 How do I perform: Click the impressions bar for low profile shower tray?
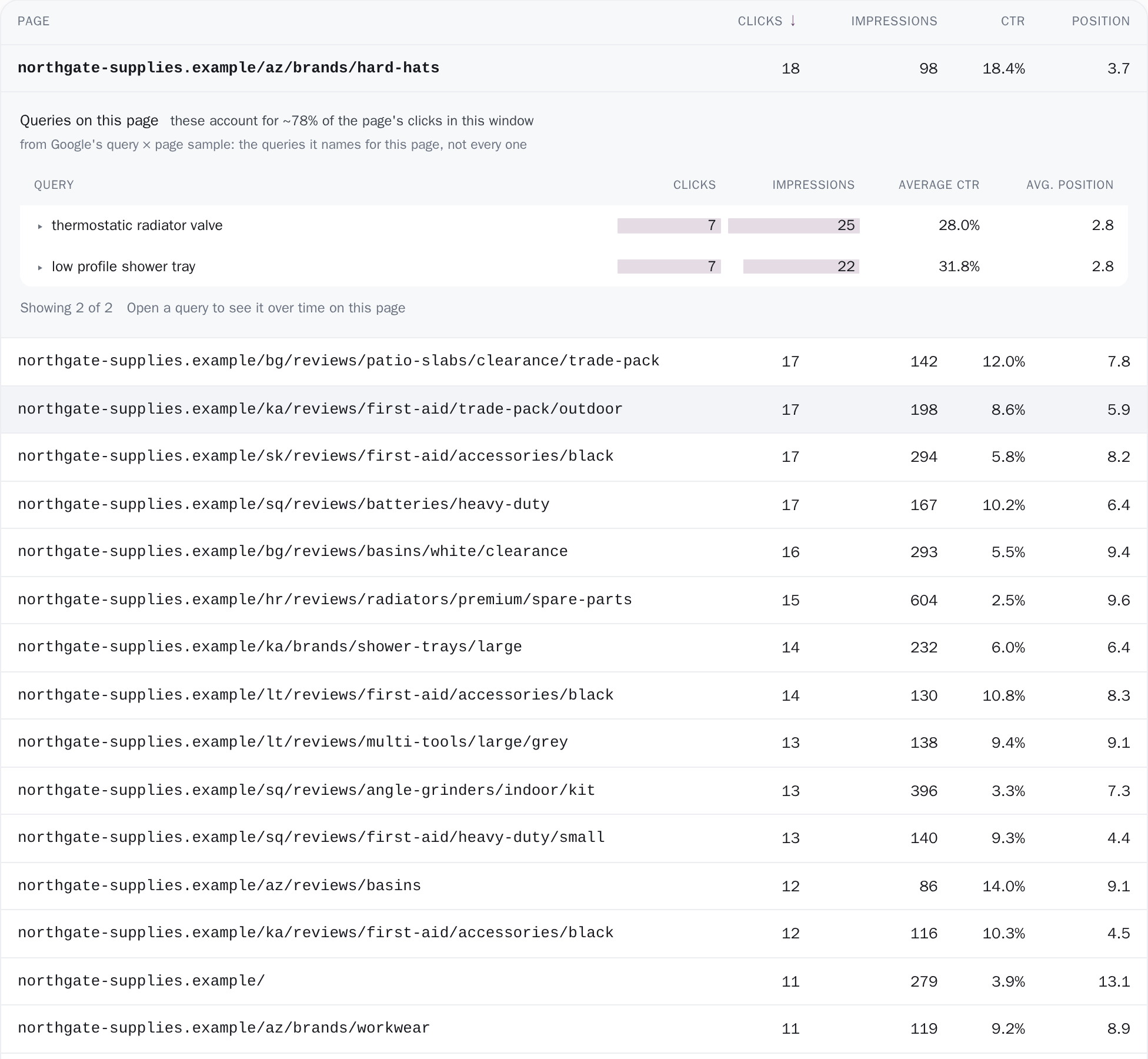click(801, 267)
